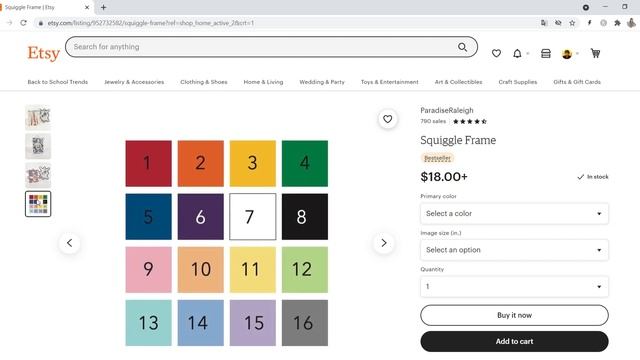Show the next listing image

384,243
